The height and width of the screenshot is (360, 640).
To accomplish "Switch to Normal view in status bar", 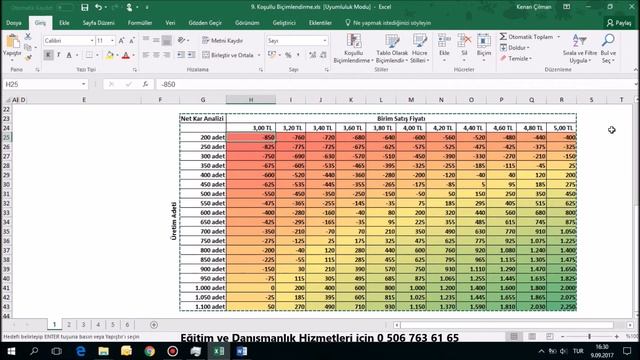I will tap(514, 336).
